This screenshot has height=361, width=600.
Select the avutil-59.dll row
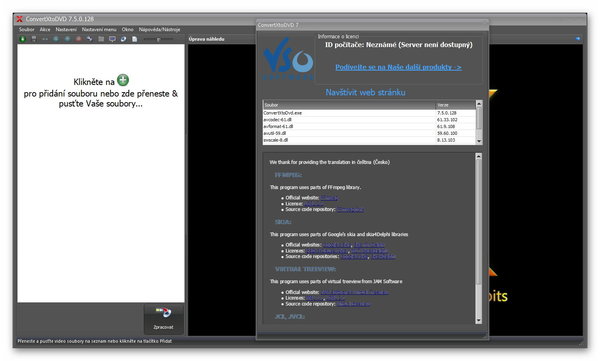pos(369,133)
